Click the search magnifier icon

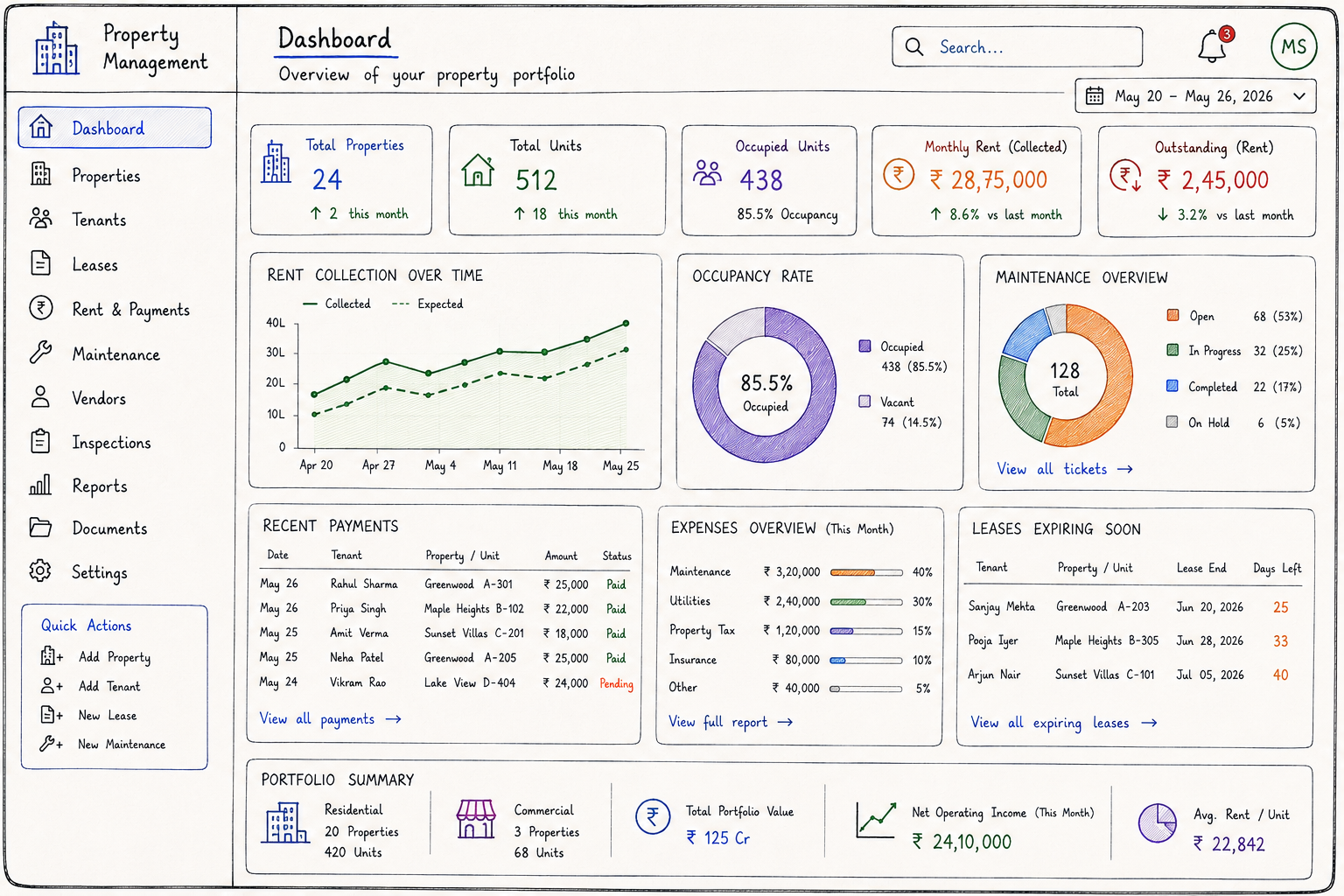click(x=914, y=46)
